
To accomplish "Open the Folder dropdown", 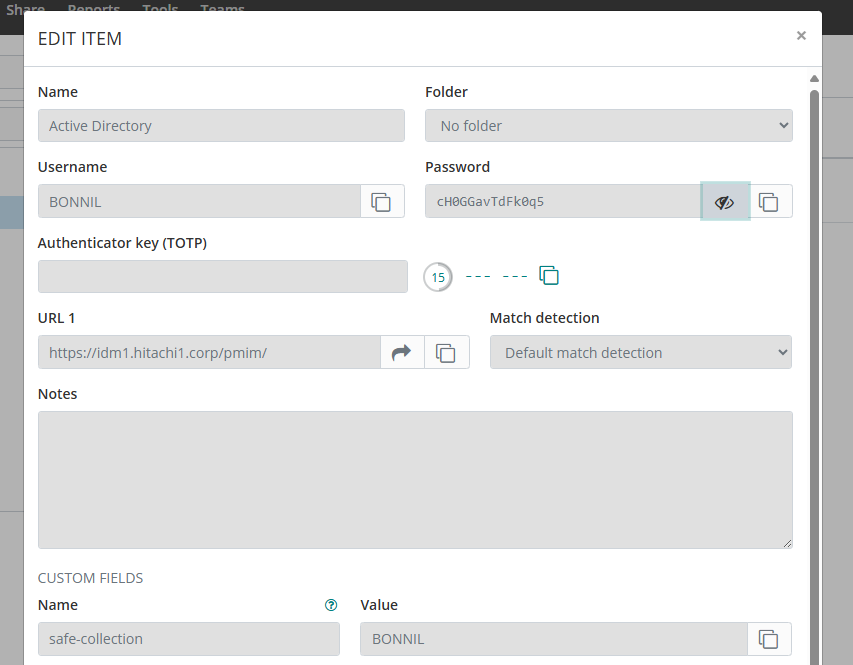I will (608, 126).
